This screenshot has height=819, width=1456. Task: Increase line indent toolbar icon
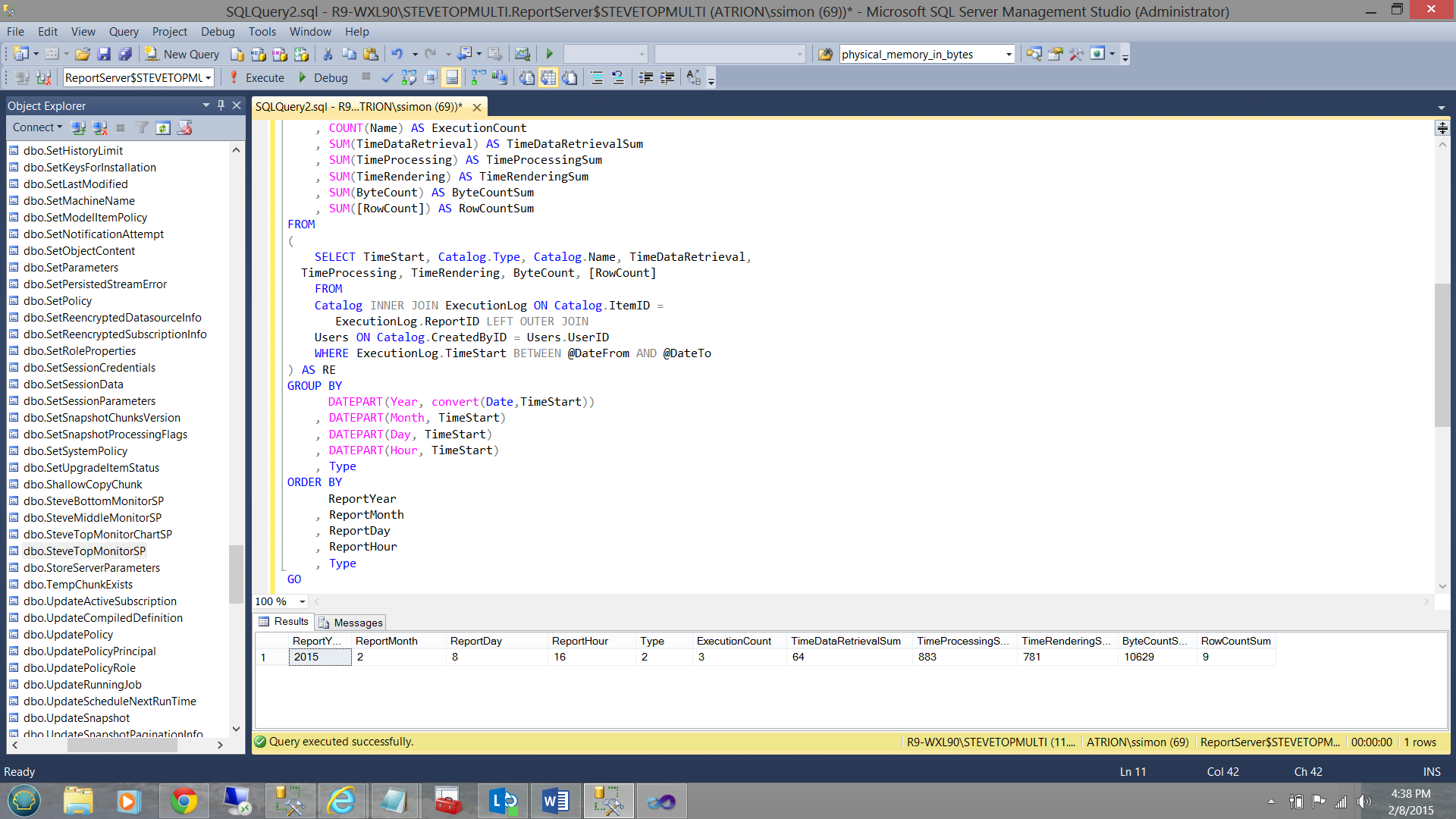[667, 77]
